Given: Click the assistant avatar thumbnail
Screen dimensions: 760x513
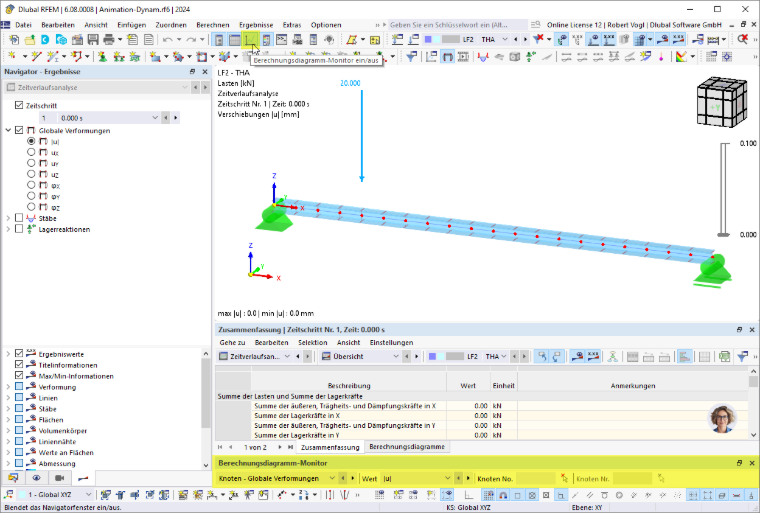Looking at the screenshot, I should [722, 418].
